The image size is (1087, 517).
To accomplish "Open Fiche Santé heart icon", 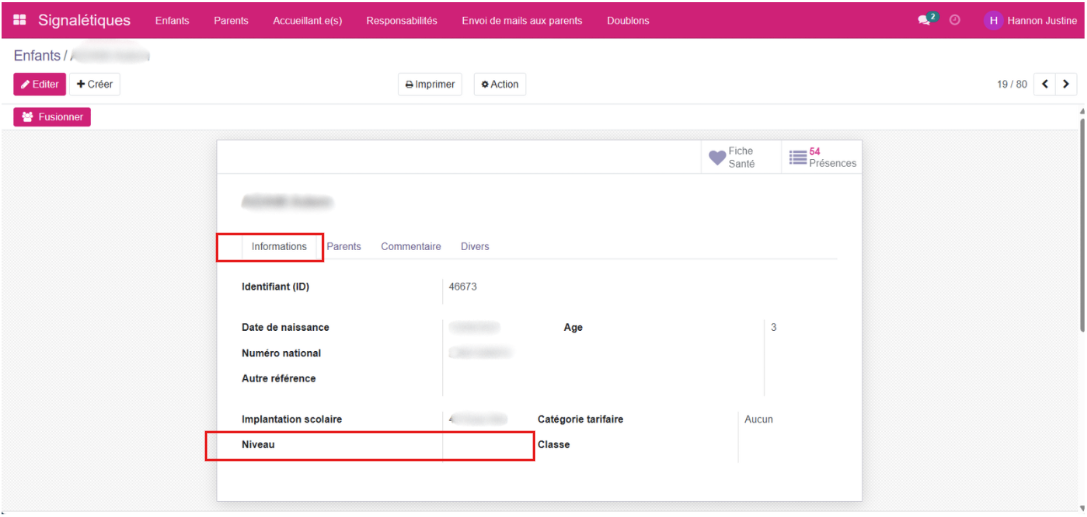I will click(x=717, y=157).
